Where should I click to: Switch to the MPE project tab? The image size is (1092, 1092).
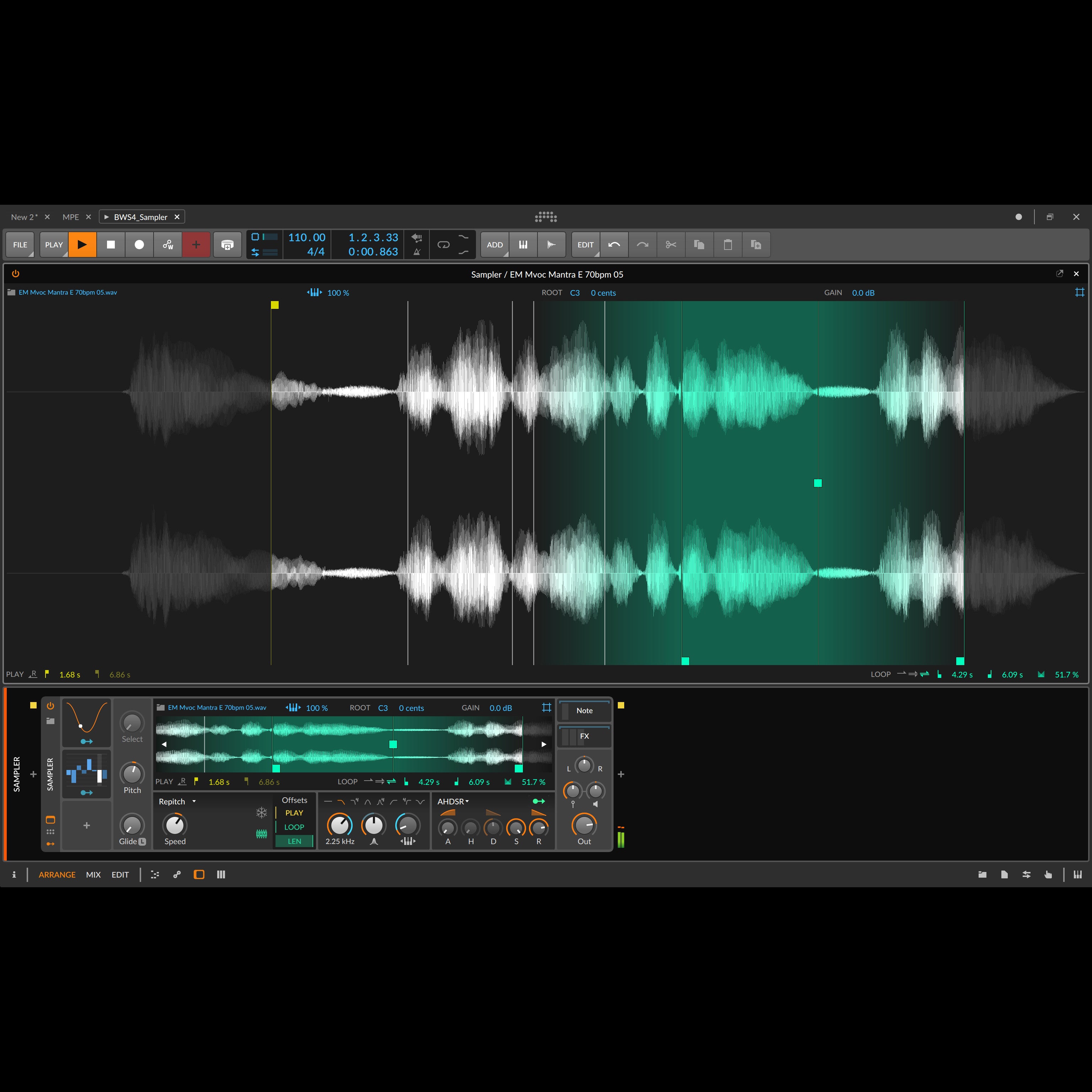pos(71,217)
